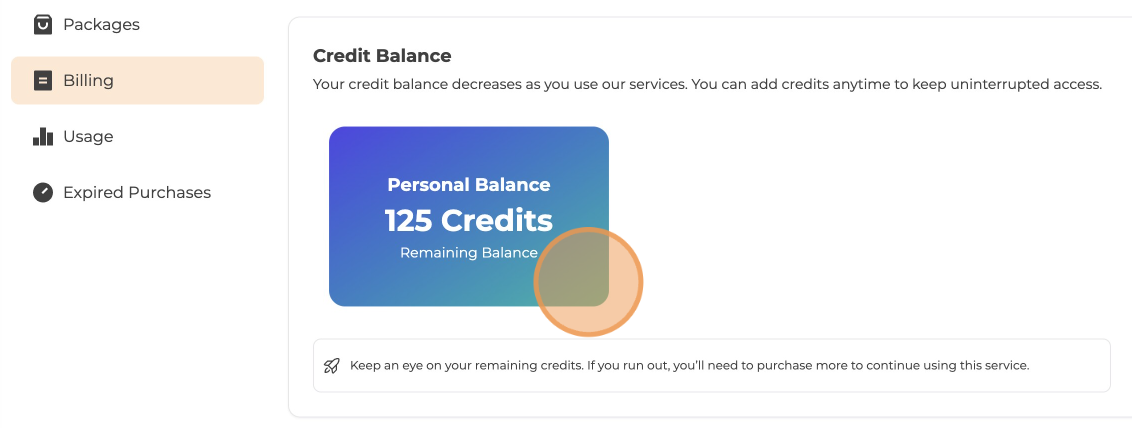
Task: Click the orange circle highlight on card corner
Action: [588, 282]
